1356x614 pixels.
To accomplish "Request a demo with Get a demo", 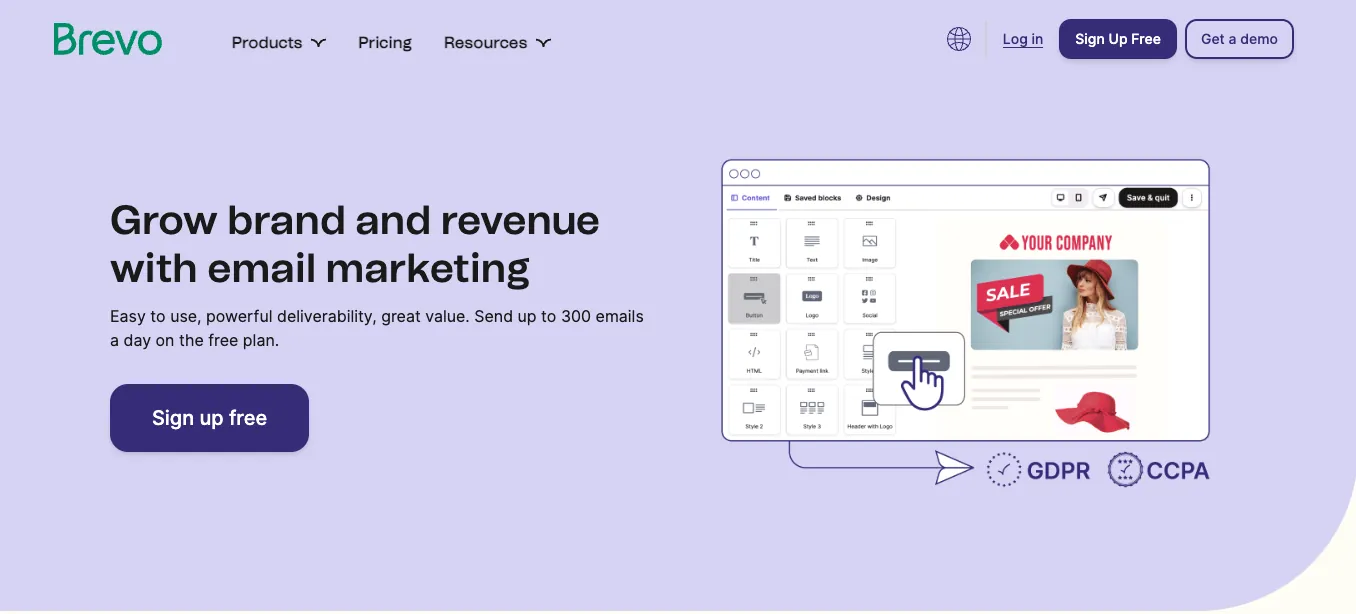I will pos(1239,39).
